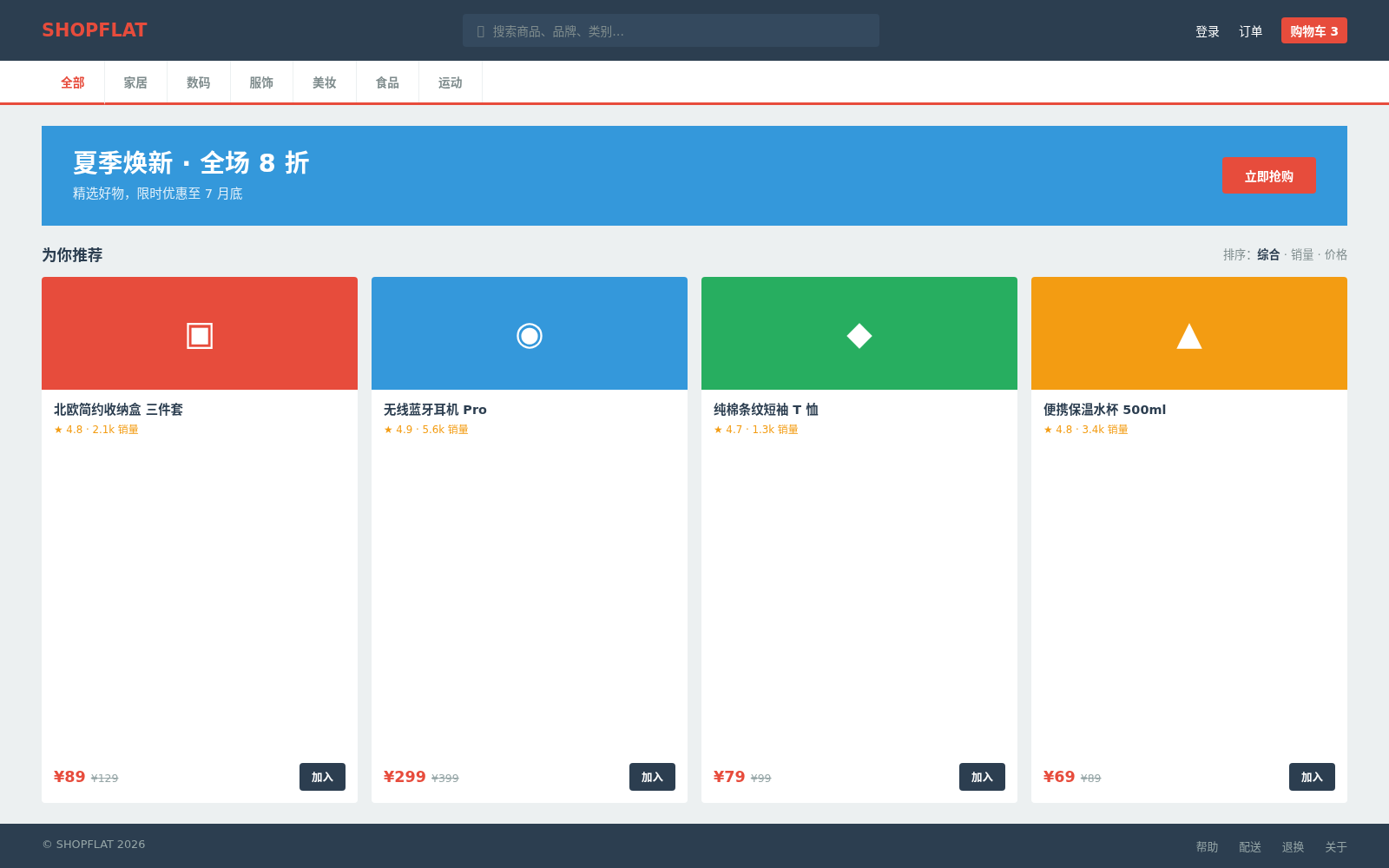Open the 退换 footer link
Viewport: 1389px width, 868px height.
(1293, 847)
